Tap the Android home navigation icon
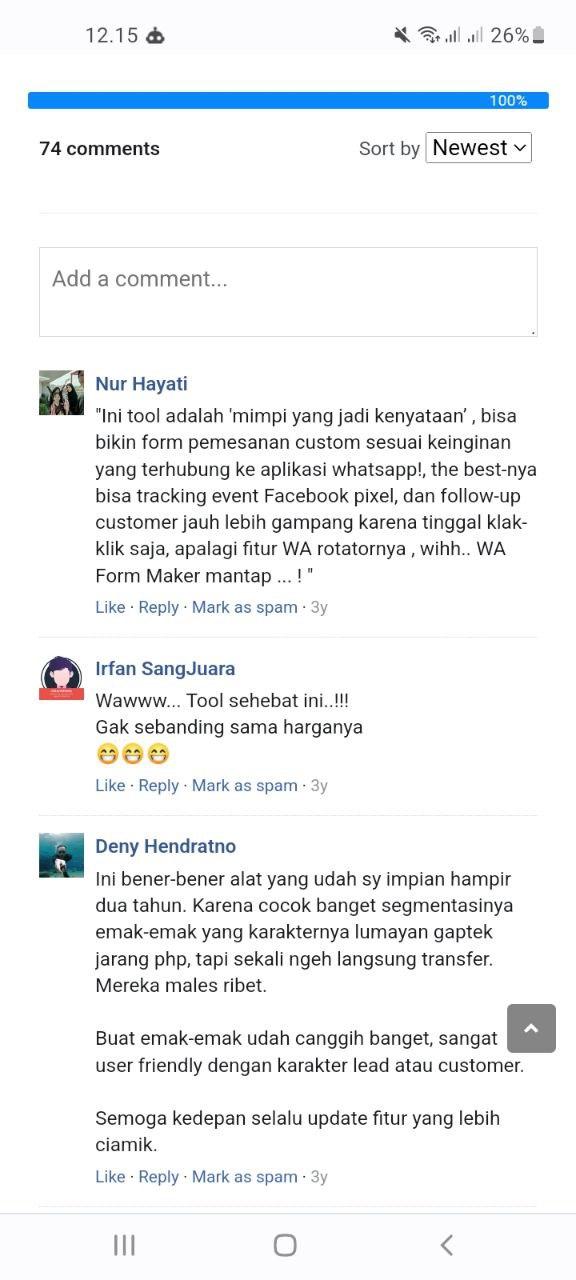The image size is (576, 1280). click(x=285, y=1245)
